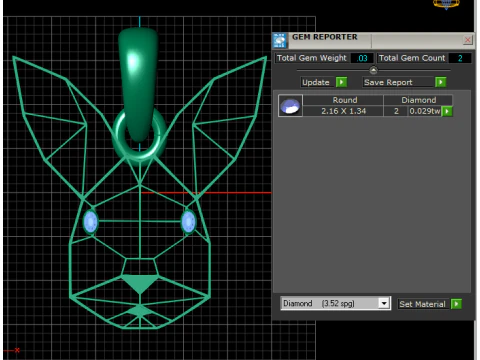Click the Diamond column header
The width and height of the screenshot is (480, 360).
[418, 100]
